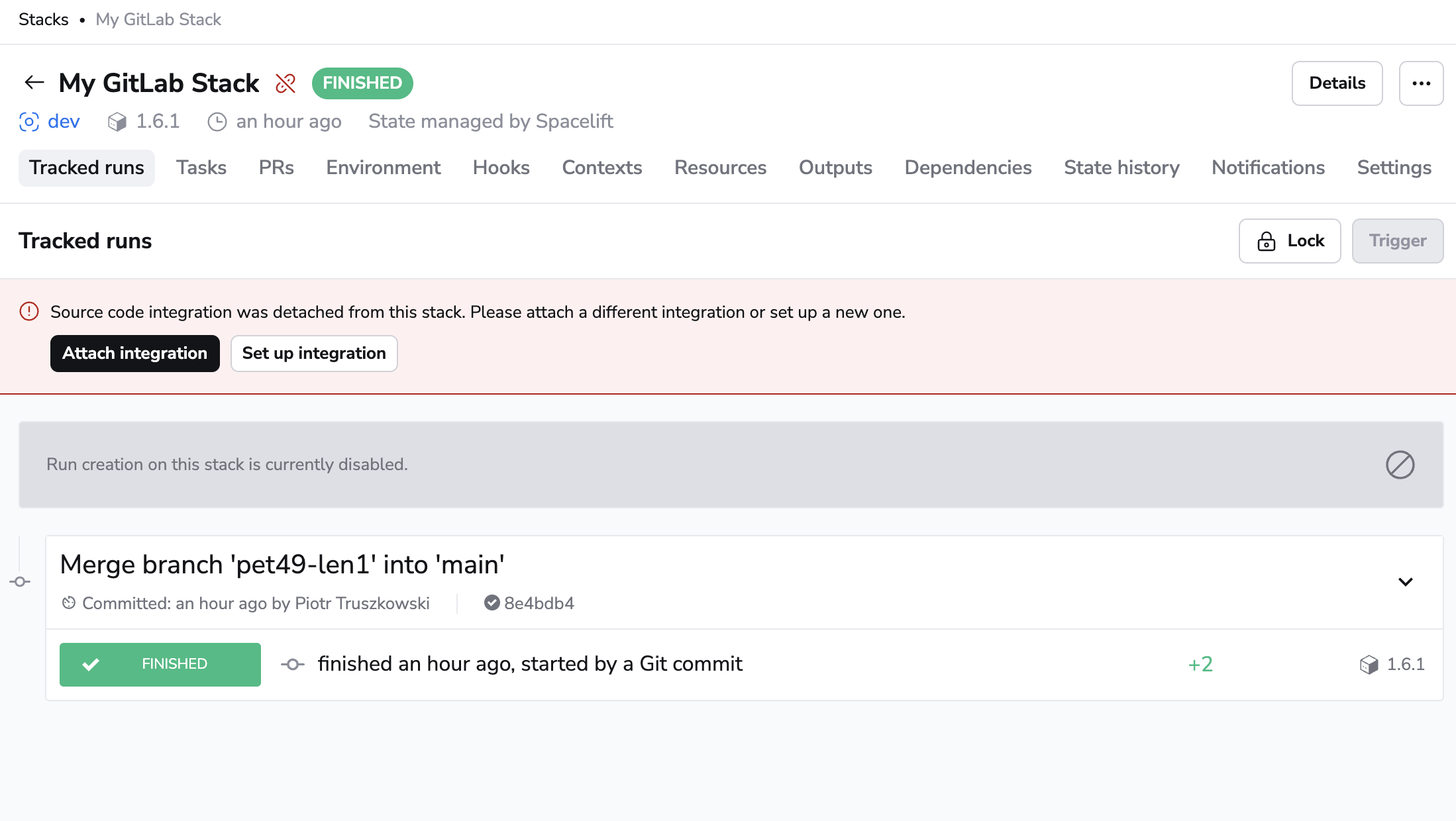
Task: Click the stopwatch icon beside the Committed timestamp
Action: 68,603
